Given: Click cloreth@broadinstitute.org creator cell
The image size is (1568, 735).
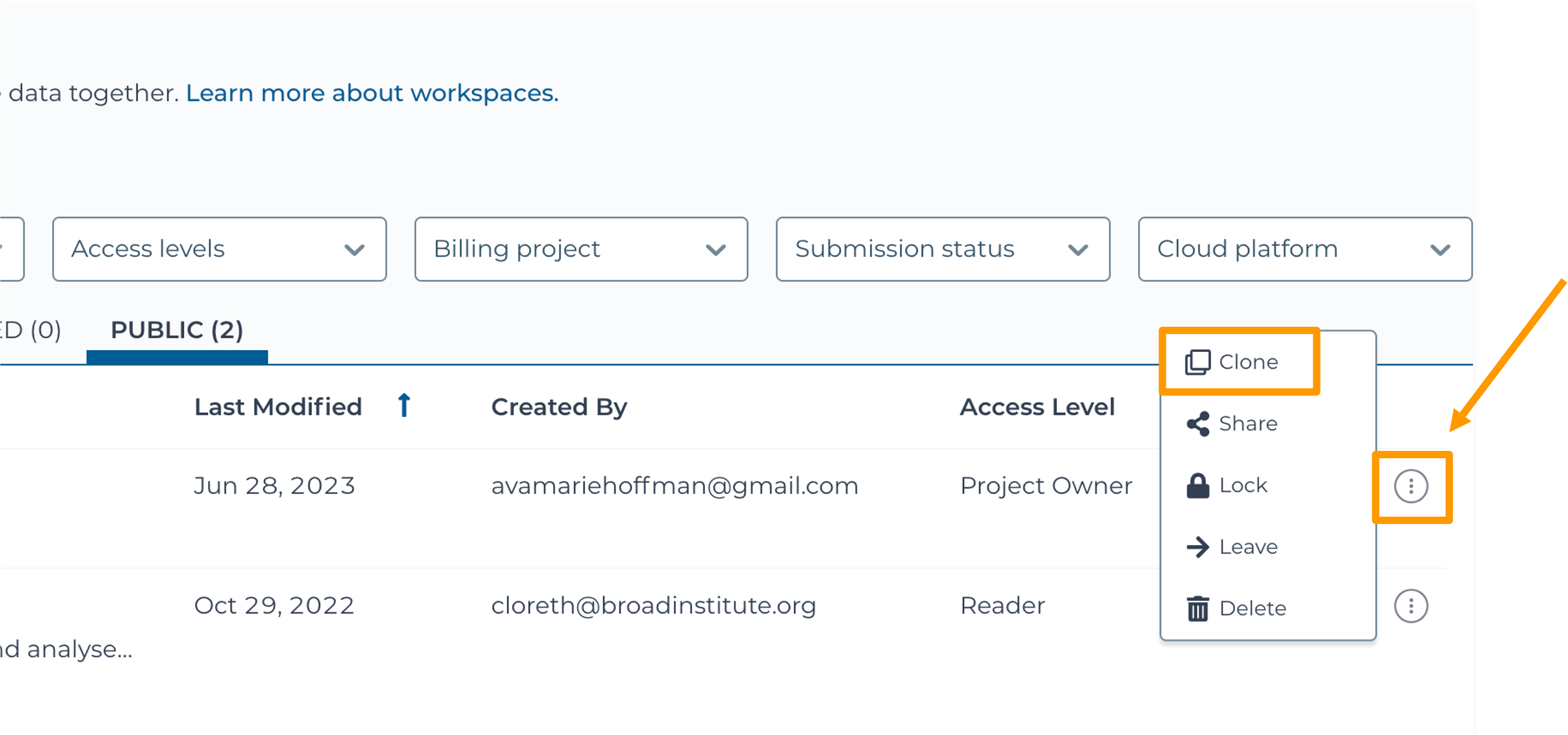Looking at the screenshot, I should tap(653, 606).
